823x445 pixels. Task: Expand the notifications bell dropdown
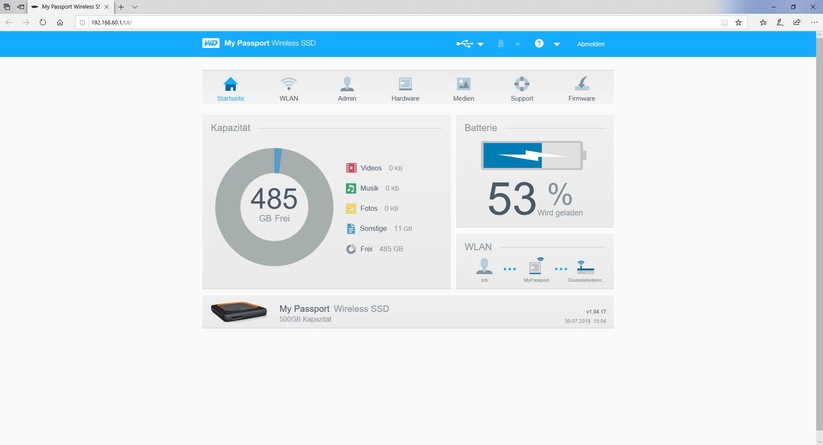click(508, 44)
